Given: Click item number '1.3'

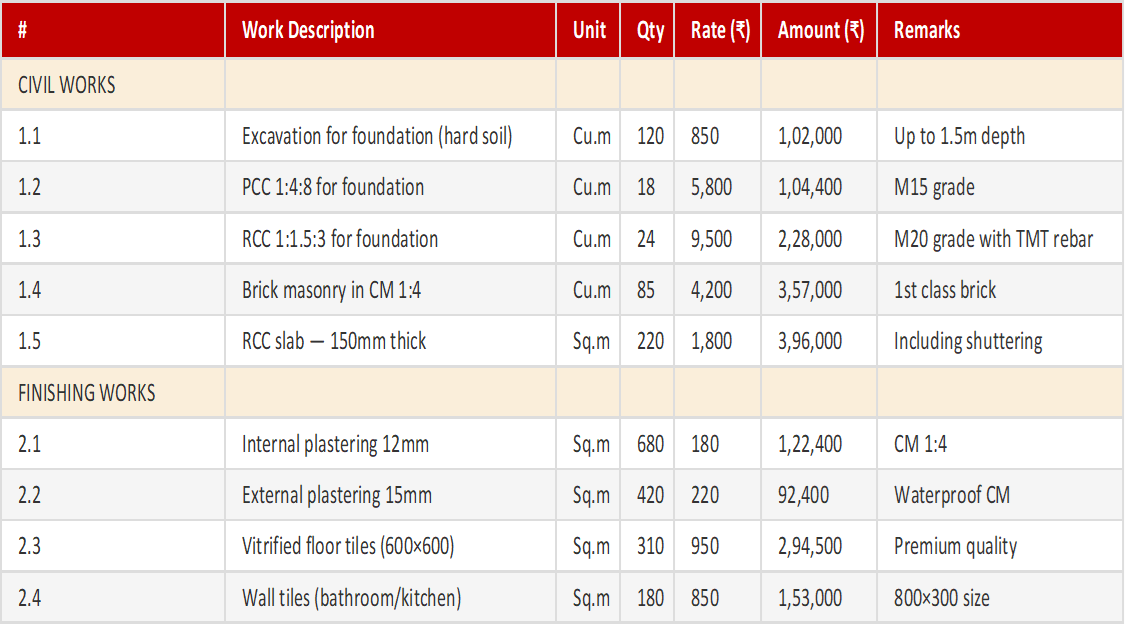Looking at the screenshot, I should point(29,239).
